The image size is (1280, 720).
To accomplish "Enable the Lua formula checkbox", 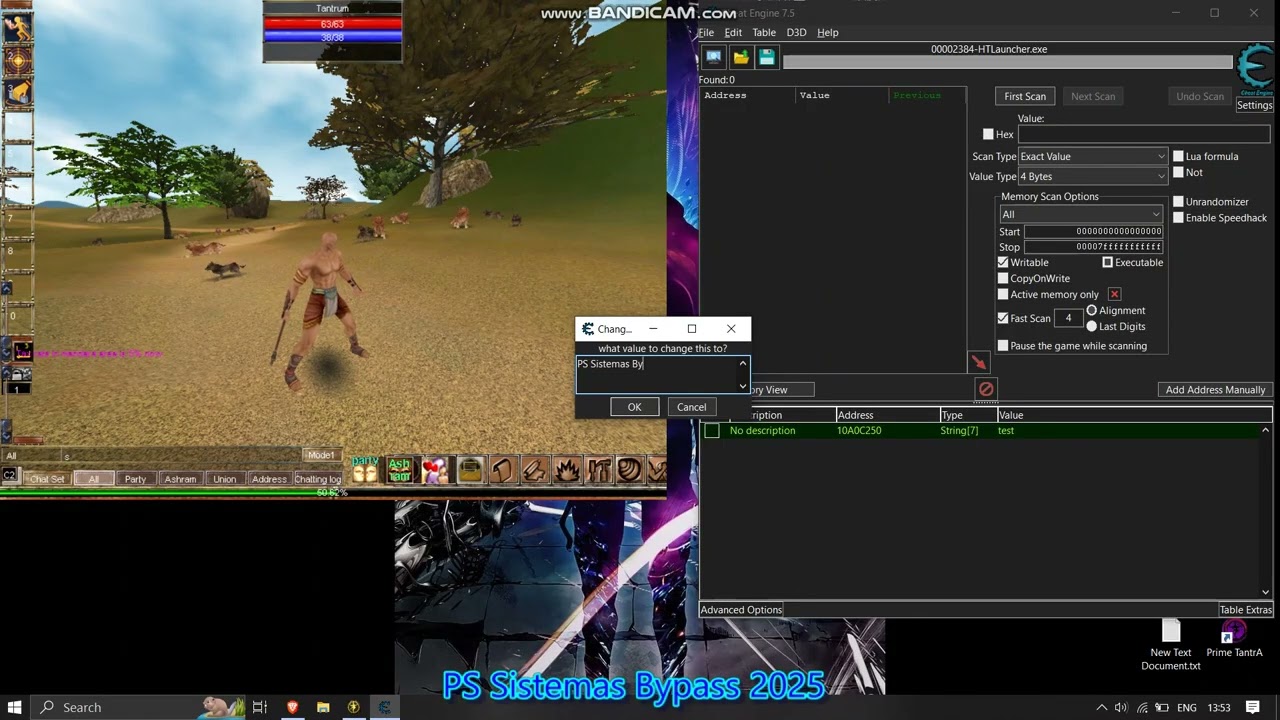I will (x=1178, y=156).
